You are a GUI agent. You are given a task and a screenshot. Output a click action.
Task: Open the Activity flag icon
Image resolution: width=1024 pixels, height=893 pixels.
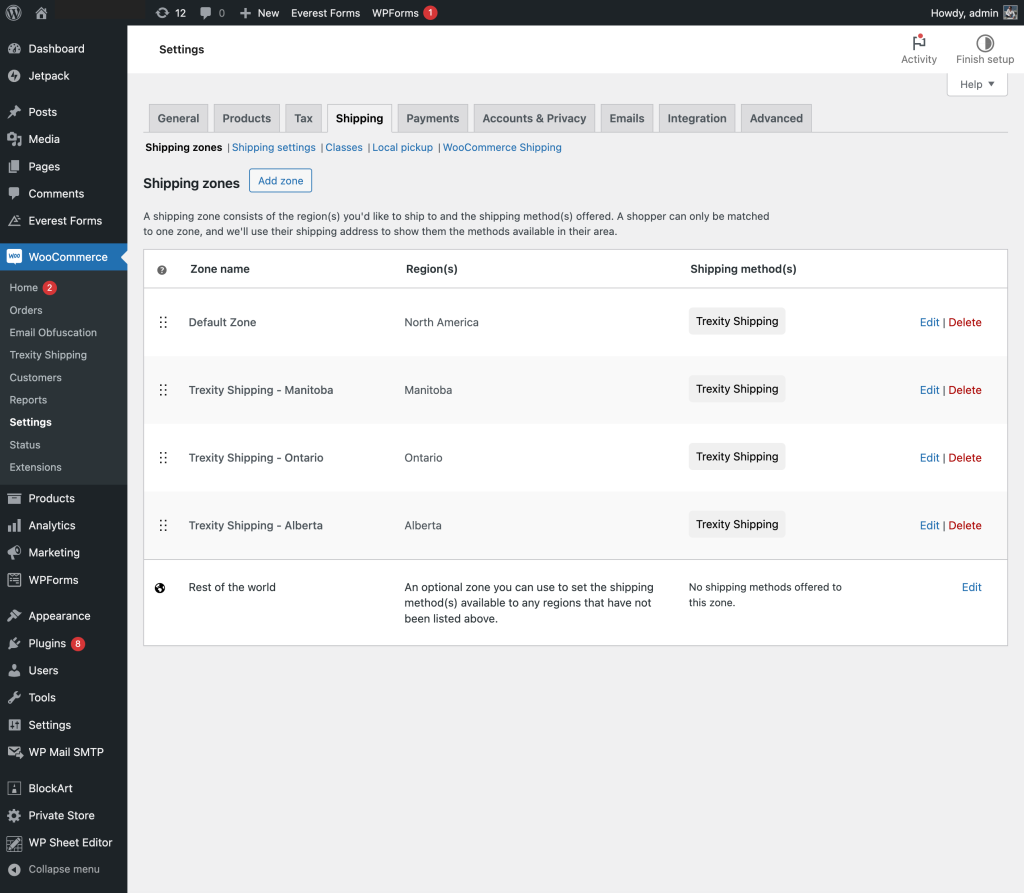919,42
